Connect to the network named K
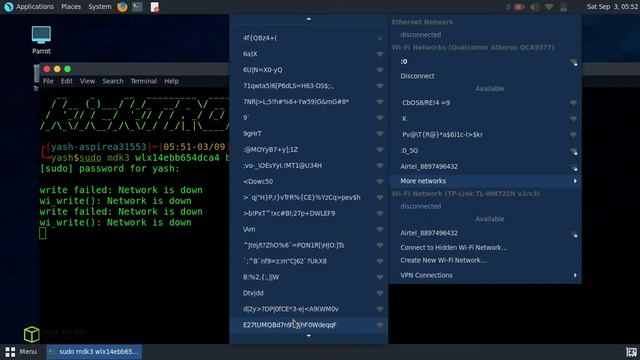Image resolution: width=640 pixels, height=360 pixels. (485, 119)
